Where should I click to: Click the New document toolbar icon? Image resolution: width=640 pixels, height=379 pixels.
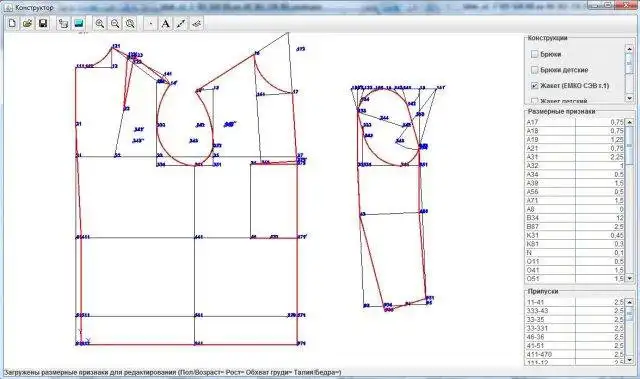pyautogui.click(x=12, y=23)
